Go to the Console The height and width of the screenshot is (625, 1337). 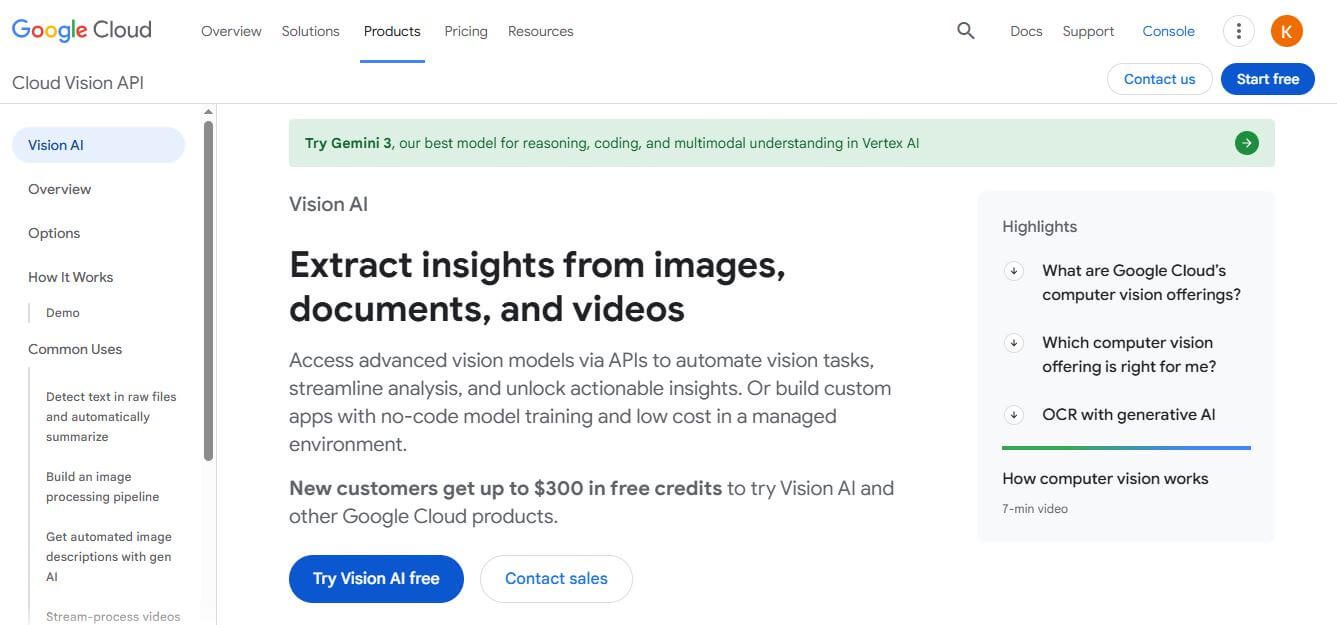[1168, 31]
